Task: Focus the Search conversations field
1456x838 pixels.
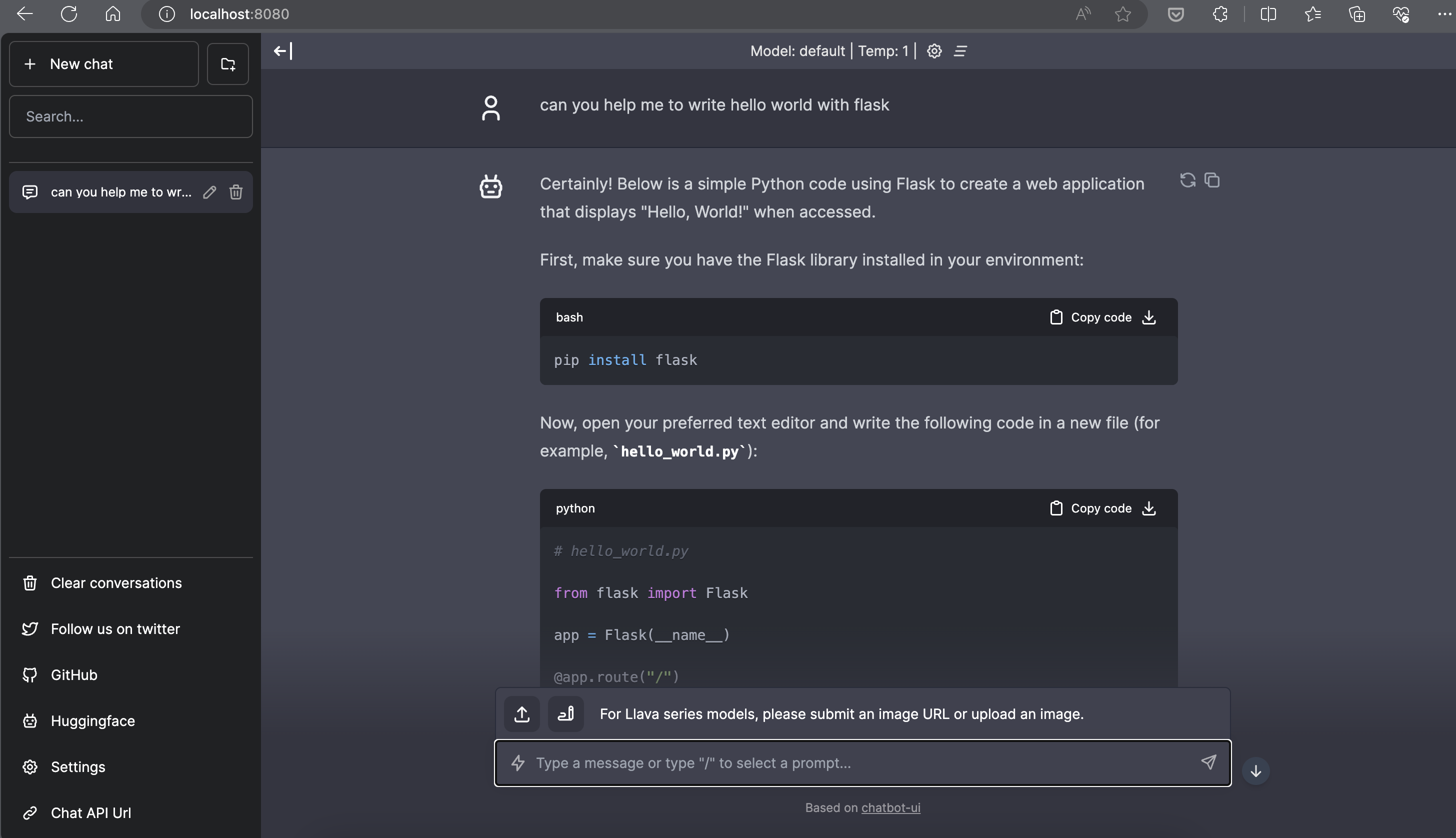Action: (130, 117)
